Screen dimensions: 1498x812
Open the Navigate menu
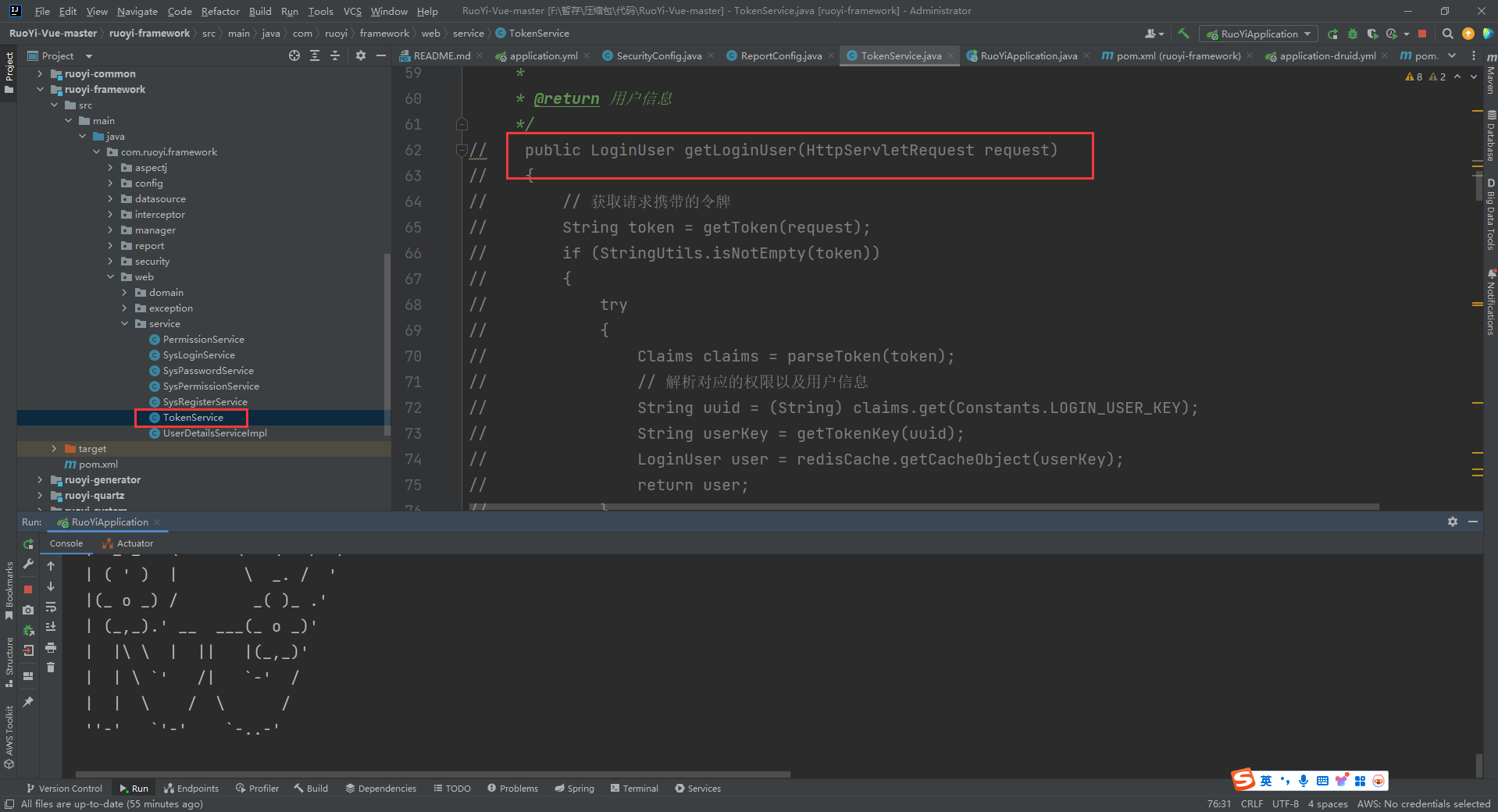coord(137,11)
